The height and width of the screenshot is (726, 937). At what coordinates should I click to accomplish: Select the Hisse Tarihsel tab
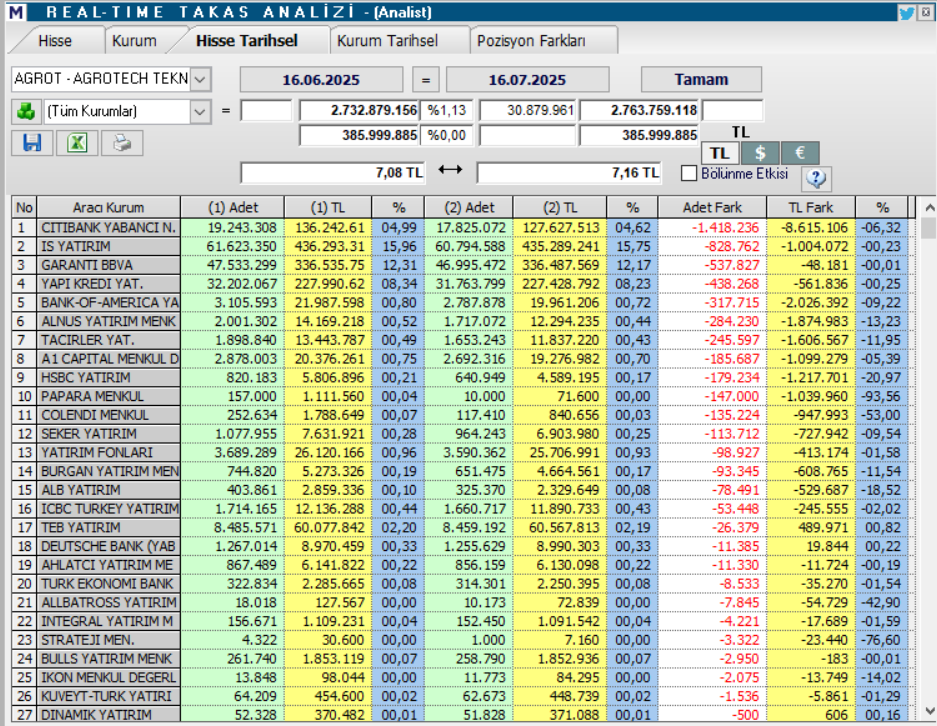click(x=247, y=41)
